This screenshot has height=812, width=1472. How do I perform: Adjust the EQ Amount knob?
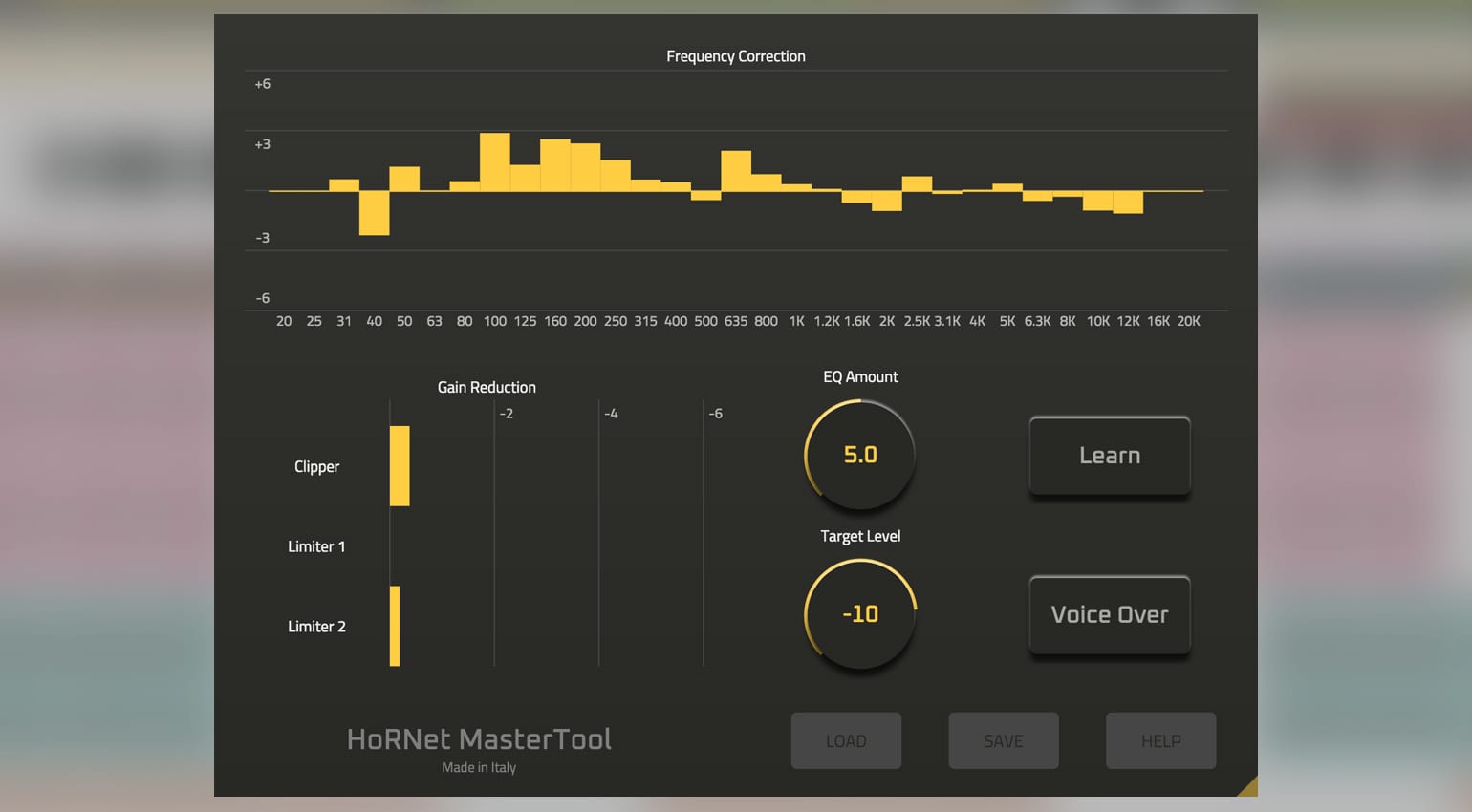point(858,455)
